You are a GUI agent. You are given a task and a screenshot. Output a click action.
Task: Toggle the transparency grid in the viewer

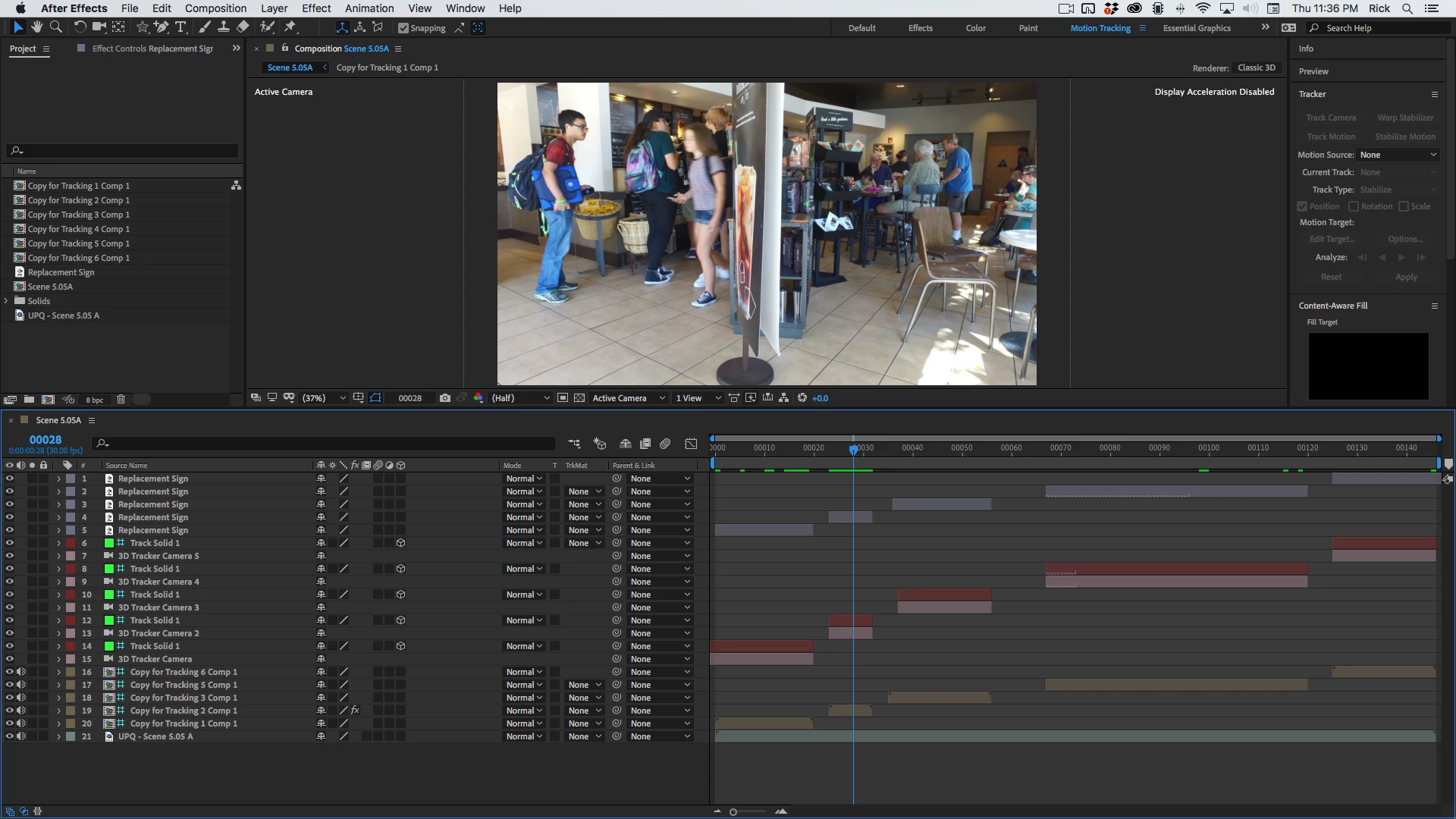(x=579, y=398)
